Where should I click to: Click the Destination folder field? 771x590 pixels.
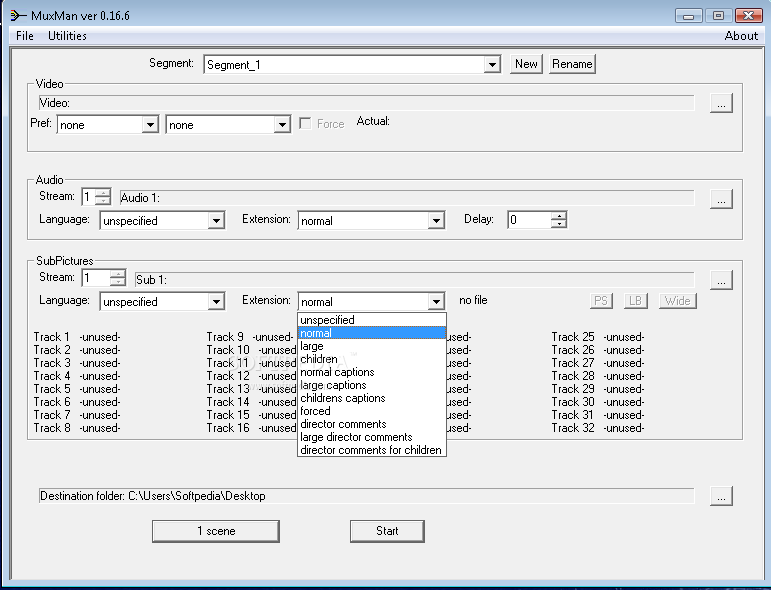pos(366,496)
